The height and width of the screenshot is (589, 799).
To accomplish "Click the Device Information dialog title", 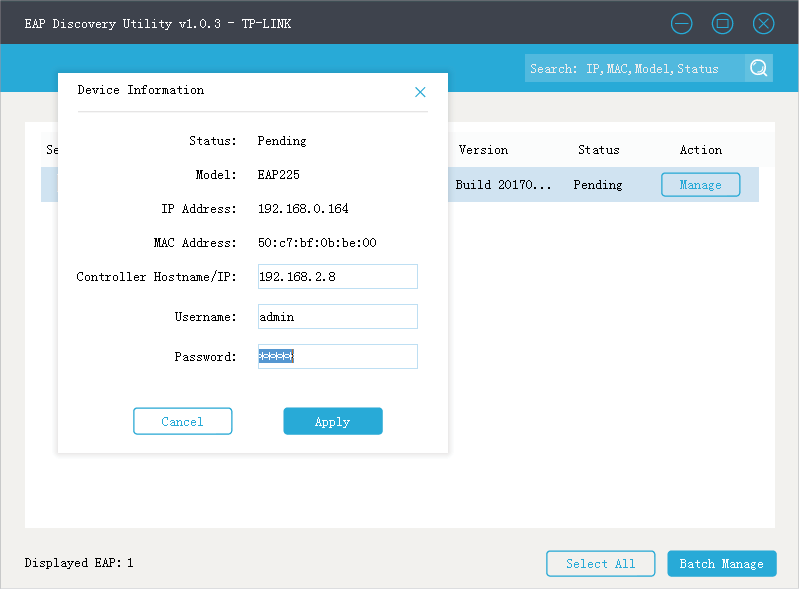I will [x=141, y=90].
